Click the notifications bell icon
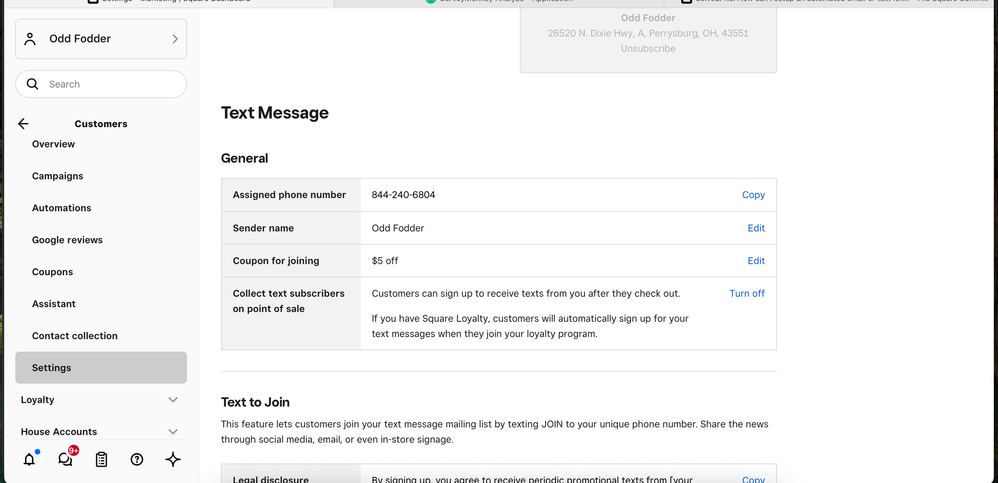Viewport: 998px width, 483px height. point(29,460)
